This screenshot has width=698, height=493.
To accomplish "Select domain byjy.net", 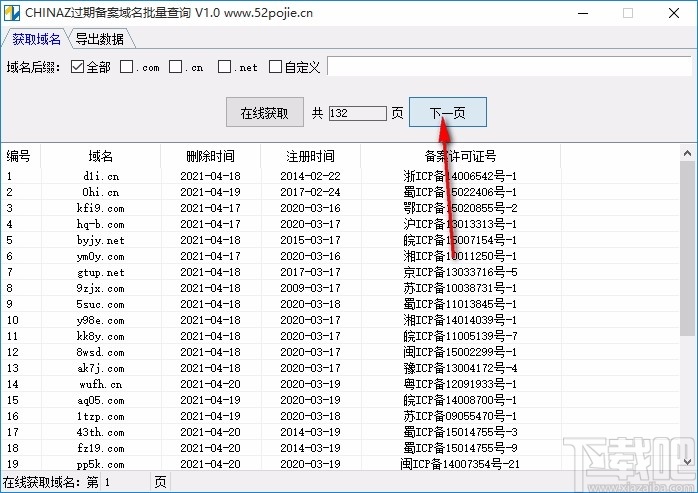I will (x=101, y=240).
